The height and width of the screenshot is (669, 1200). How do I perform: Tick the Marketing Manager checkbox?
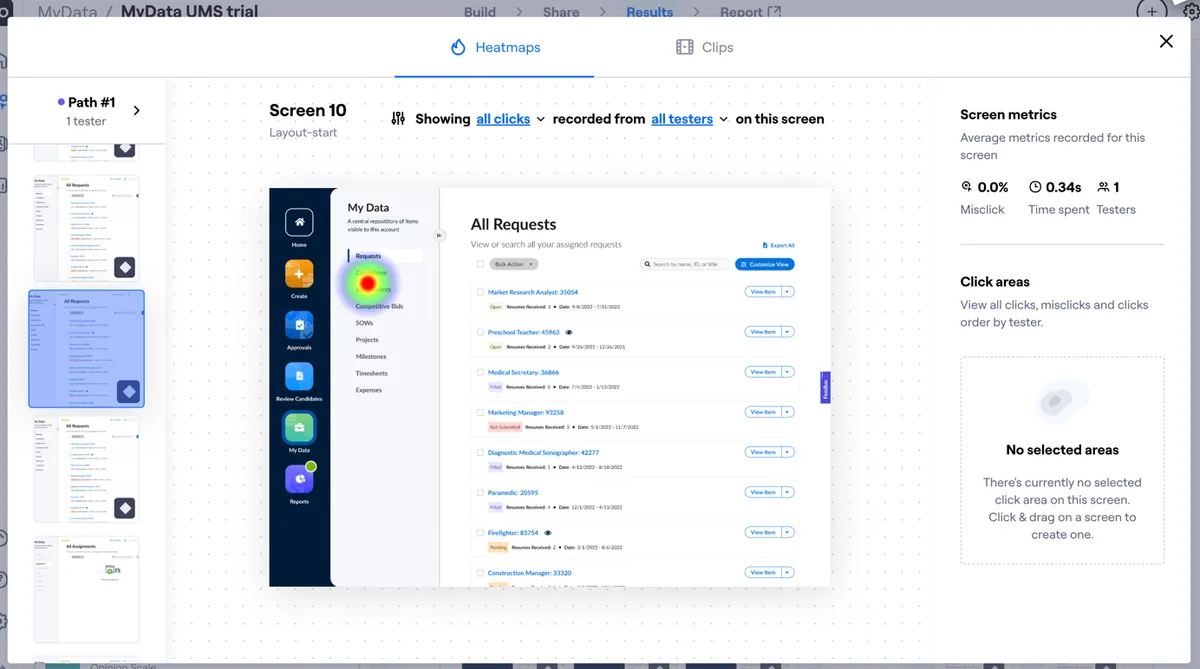pyautogui.click(x=480, y=412)
